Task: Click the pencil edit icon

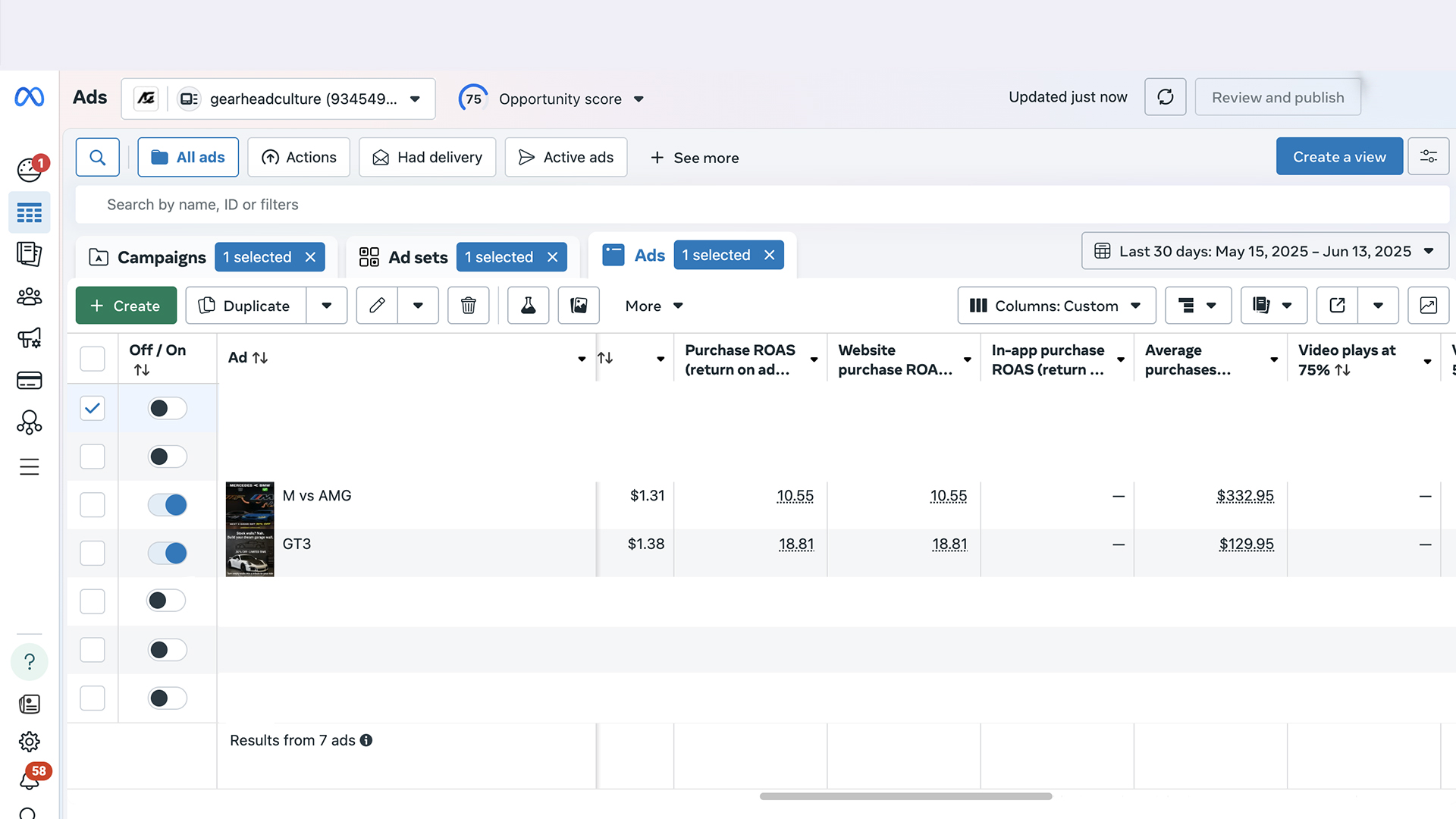Action: click(x=377, y=306)
